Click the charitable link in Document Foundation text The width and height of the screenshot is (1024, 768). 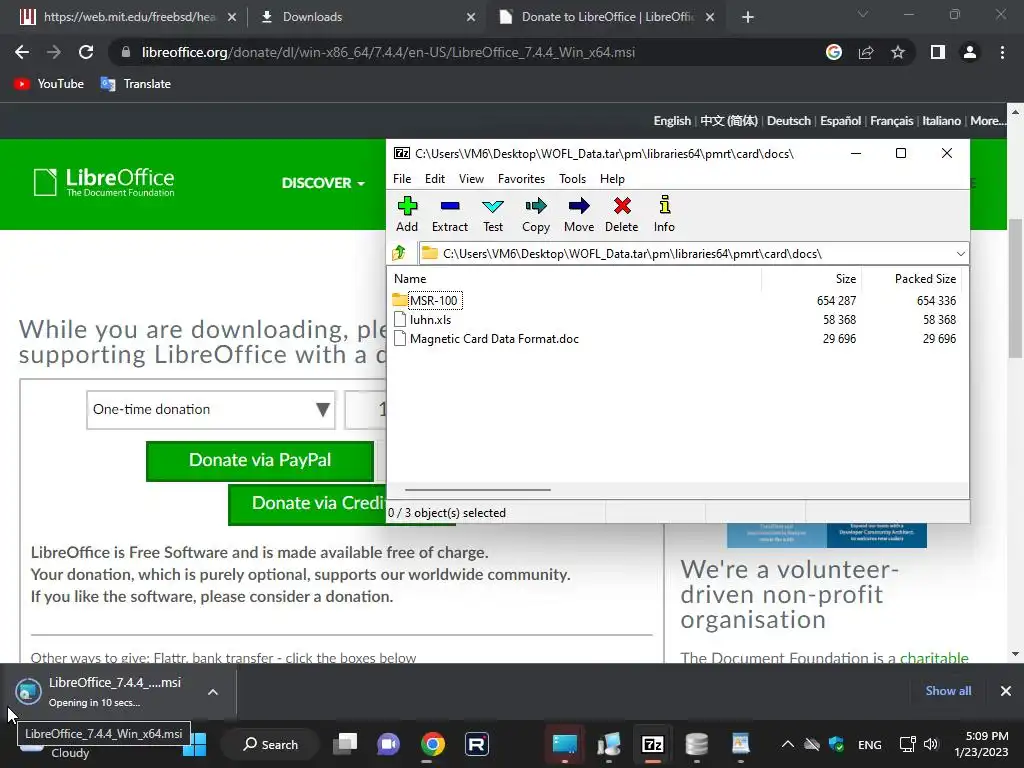point(934,658)
